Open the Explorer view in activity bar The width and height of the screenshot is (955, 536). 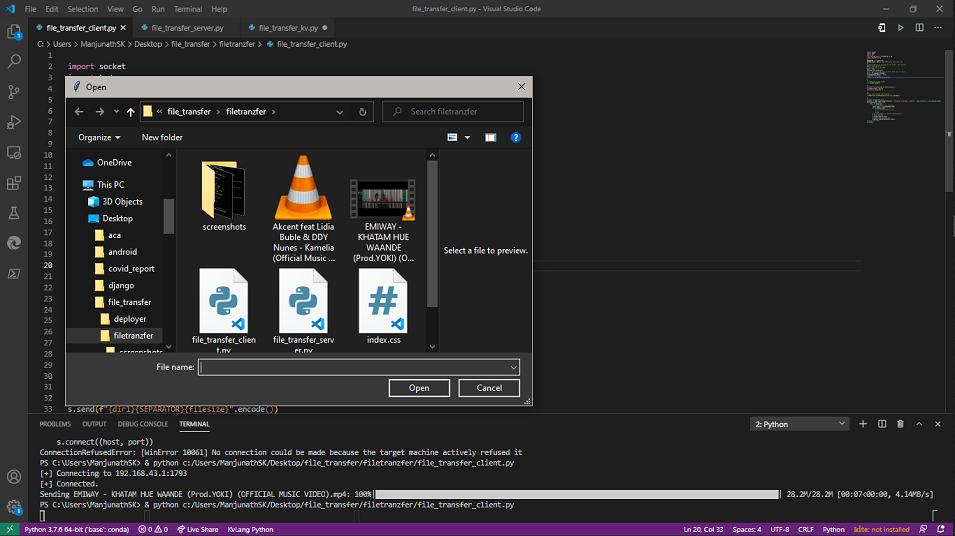pyautogui.click(x=14, y=32)
